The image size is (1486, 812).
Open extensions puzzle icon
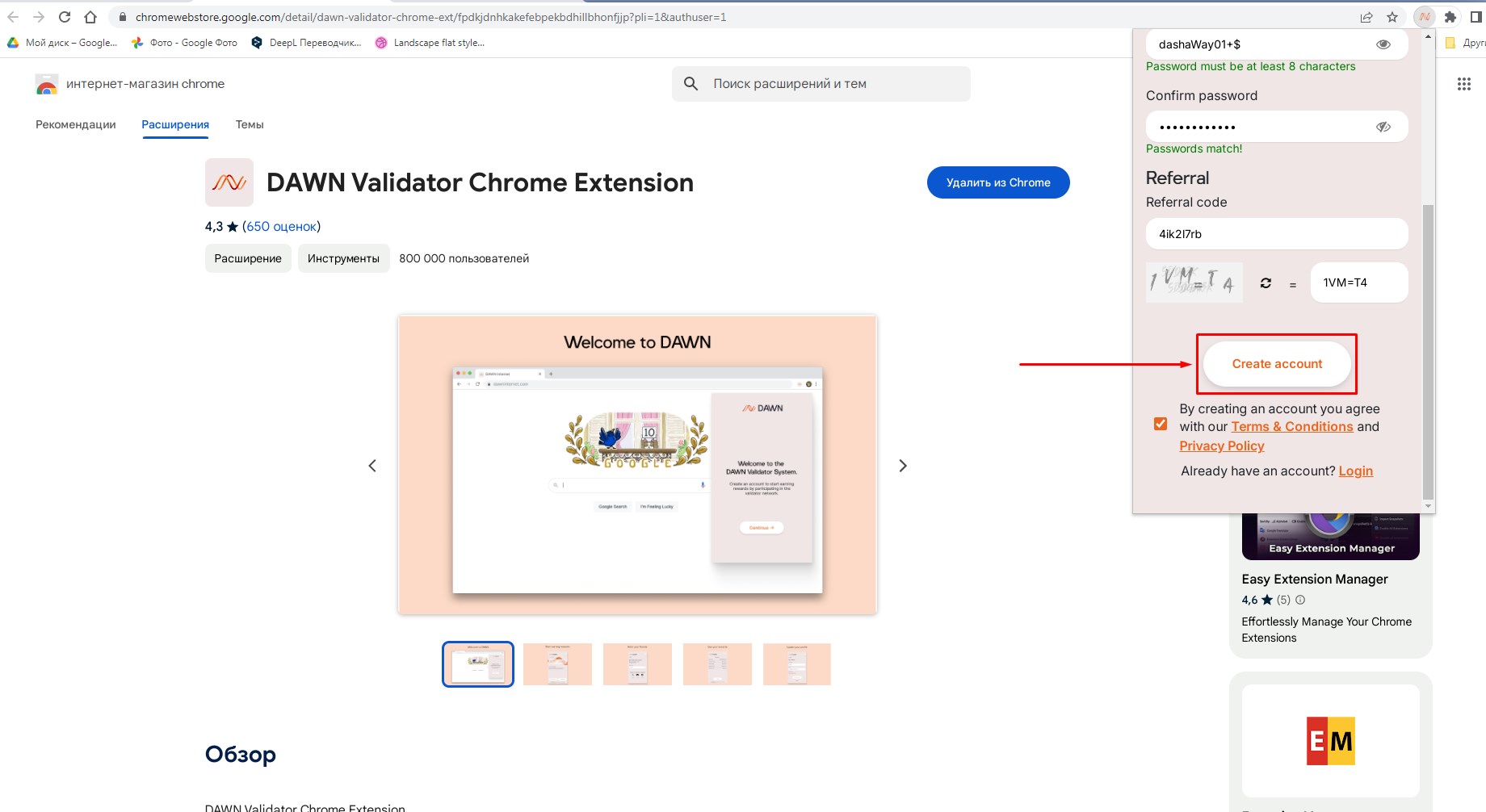(1450, 17)
